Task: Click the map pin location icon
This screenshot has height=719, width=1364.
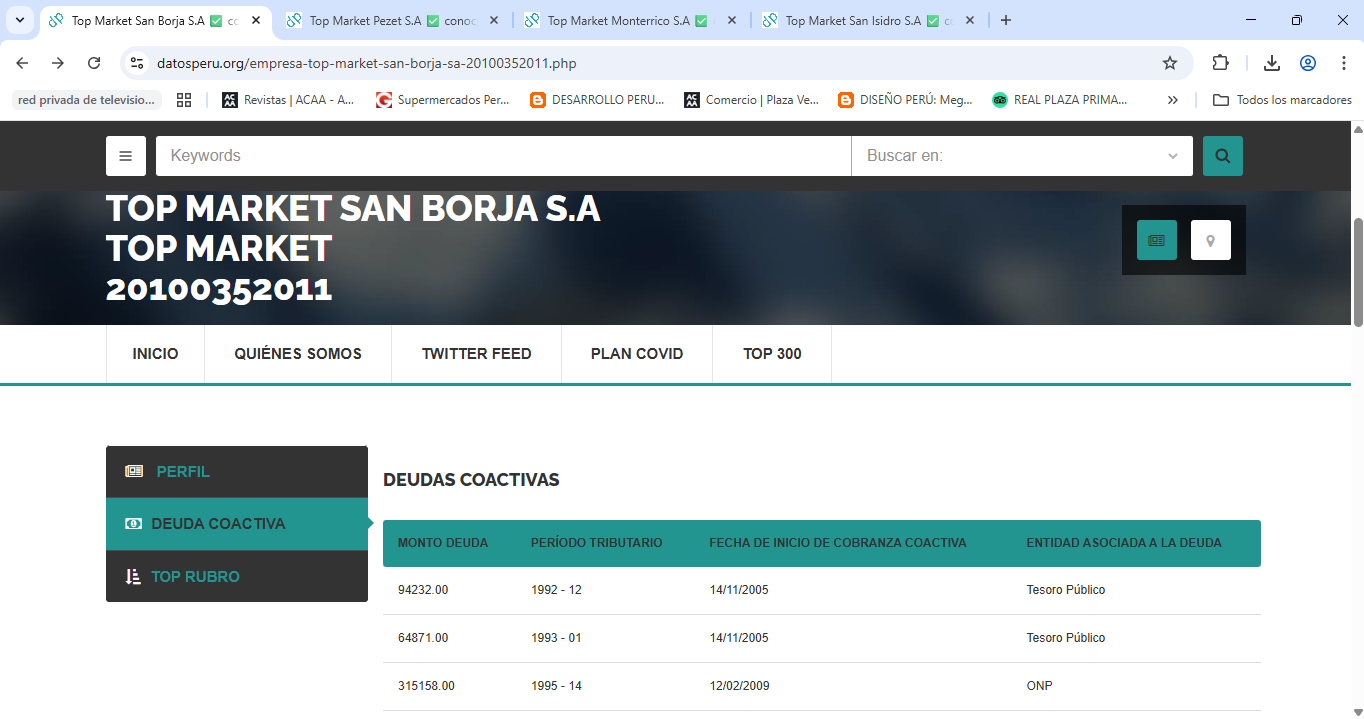Action: point(1210,240)
